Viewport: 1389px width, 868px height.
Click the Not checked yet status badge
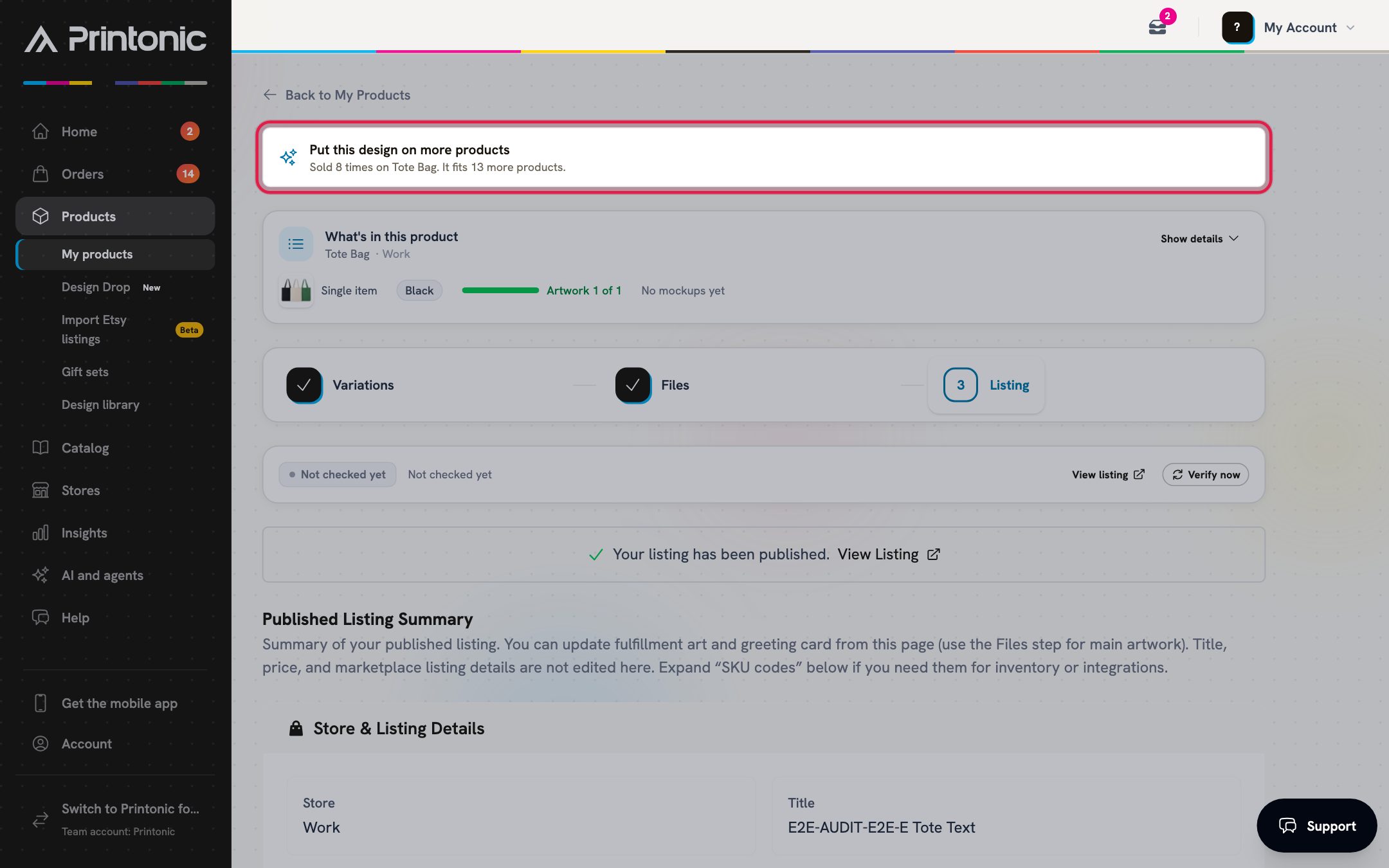(338, 475)
